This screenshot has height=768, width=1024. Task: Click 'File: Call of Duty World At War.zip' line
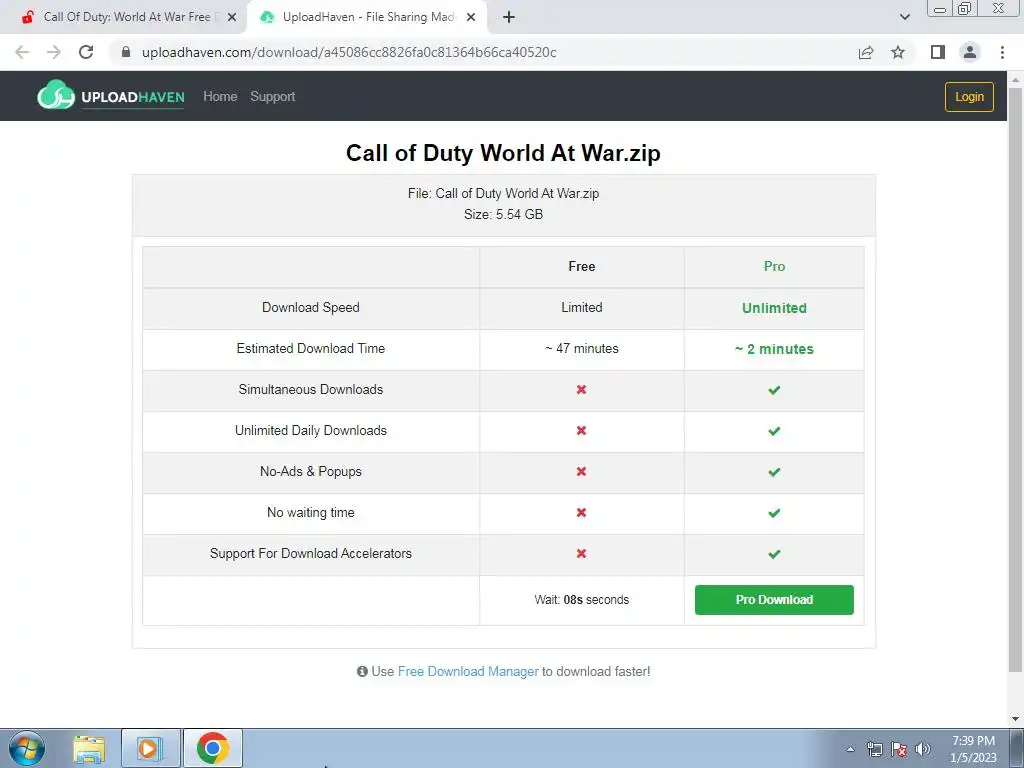pyautogui.click(x=504, y=193)
